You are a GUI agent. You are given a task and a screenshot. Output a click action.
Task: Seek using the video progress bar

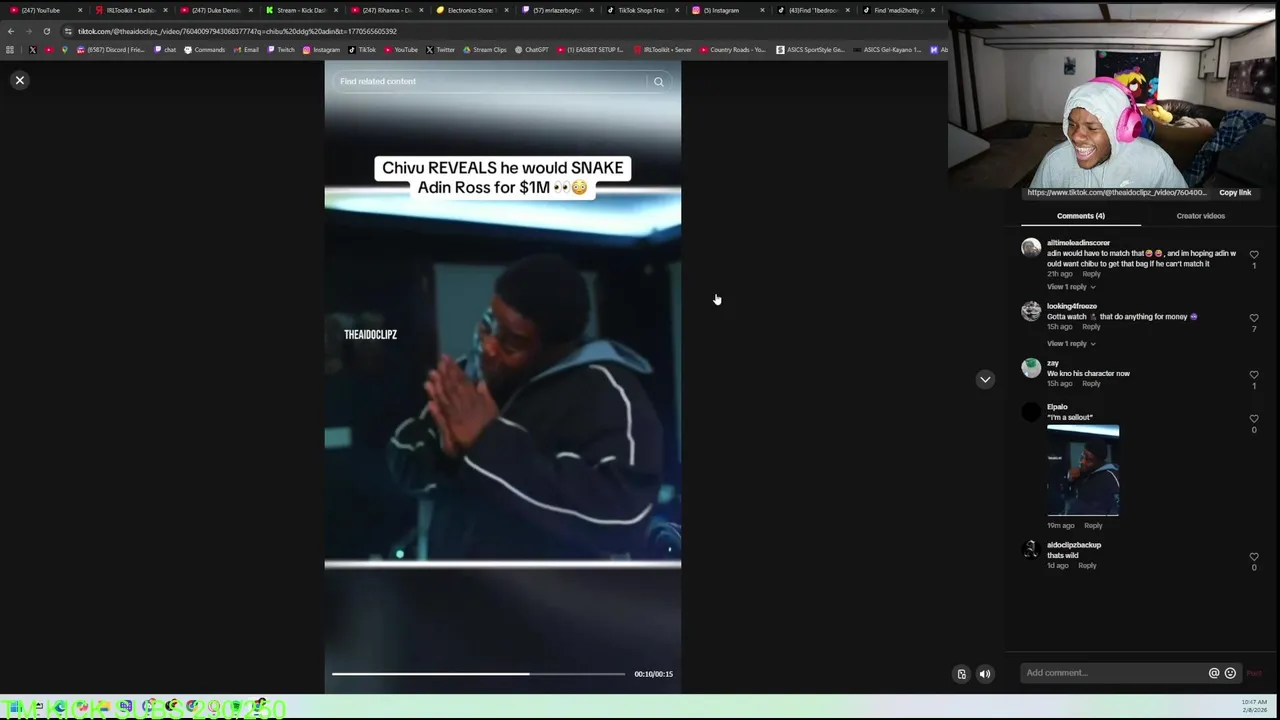click(x=478, y=674)
